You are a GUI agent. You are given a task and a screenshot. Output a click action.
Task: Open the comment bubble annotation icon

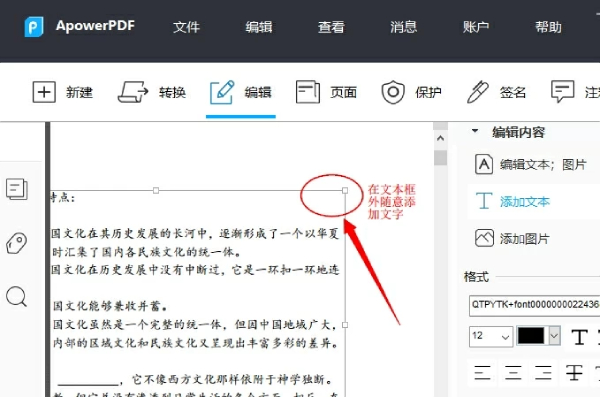pos(562,91)
